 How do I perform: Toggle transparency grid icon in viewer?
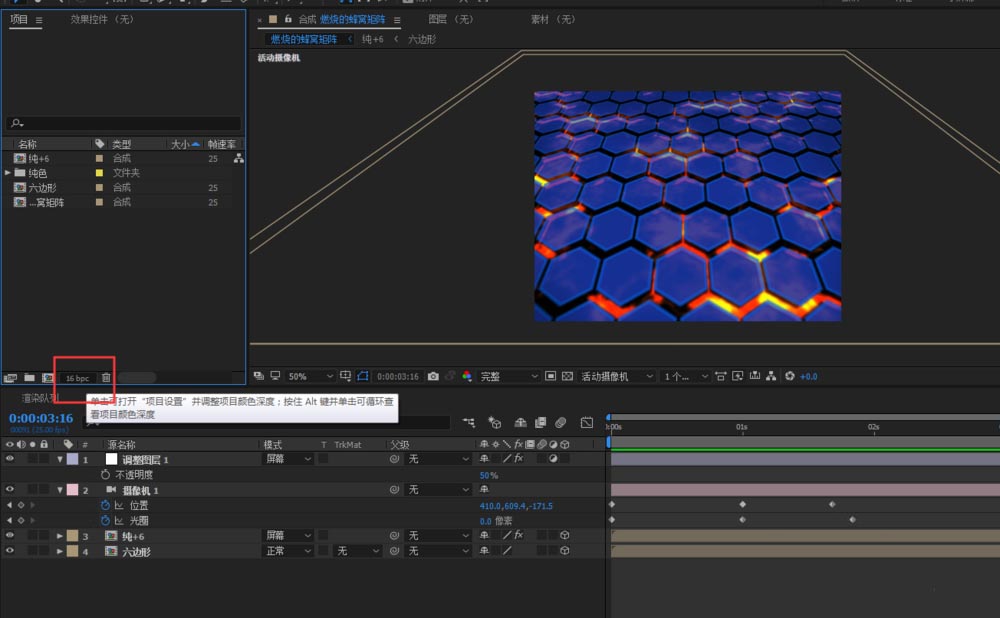coord(566,376)
